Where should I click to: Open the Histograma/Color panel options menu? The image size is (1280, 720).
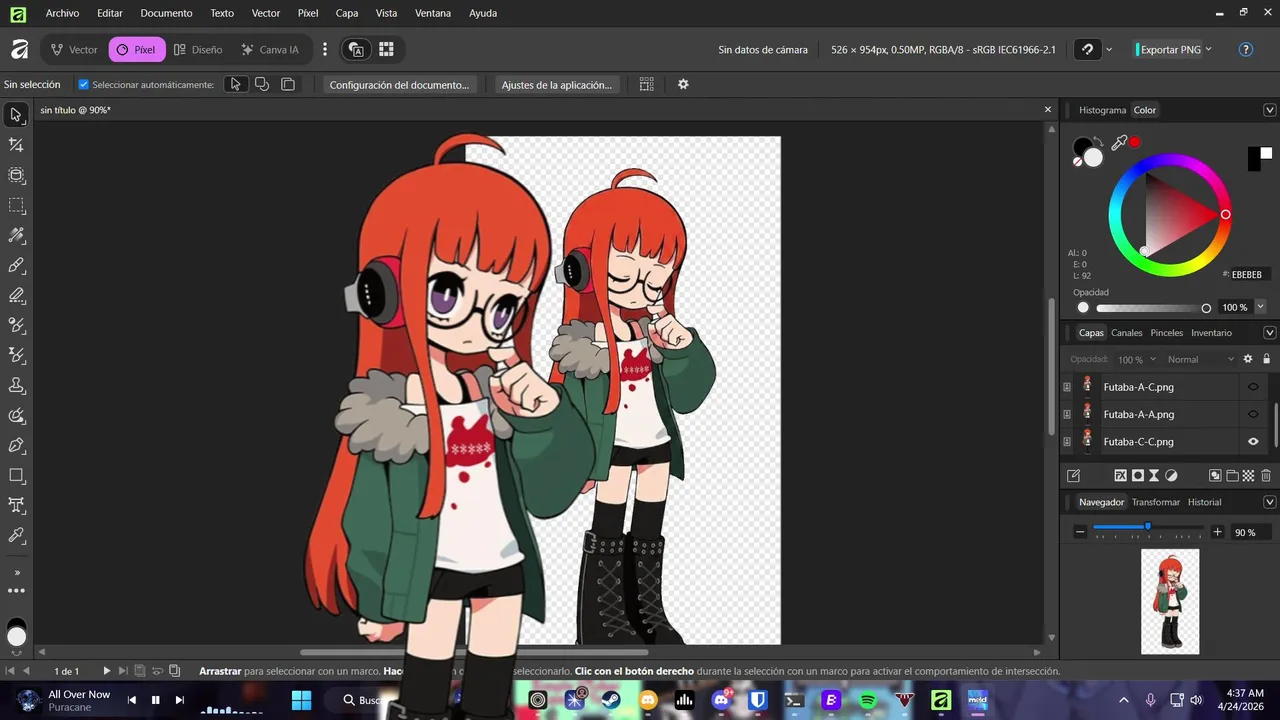click(1270, 110)
